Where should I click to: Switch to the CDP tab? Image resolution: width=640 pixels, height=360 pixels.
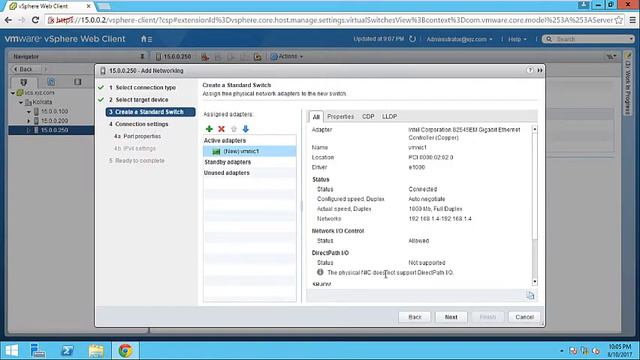[x=368, y=116]
